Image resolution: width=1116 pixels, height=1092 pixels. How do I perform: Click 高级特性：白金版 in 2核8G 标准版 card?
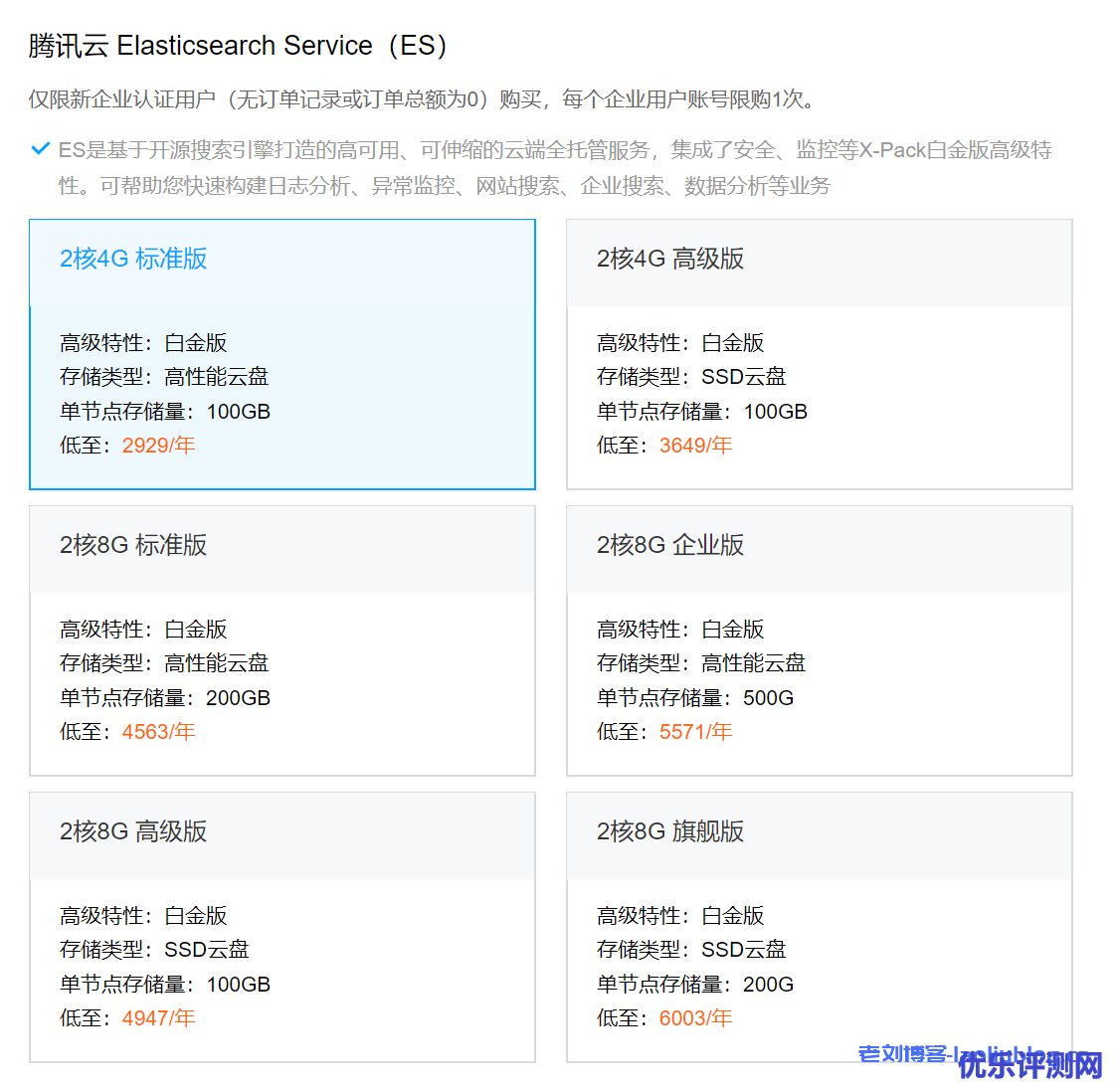click(143, 630)
